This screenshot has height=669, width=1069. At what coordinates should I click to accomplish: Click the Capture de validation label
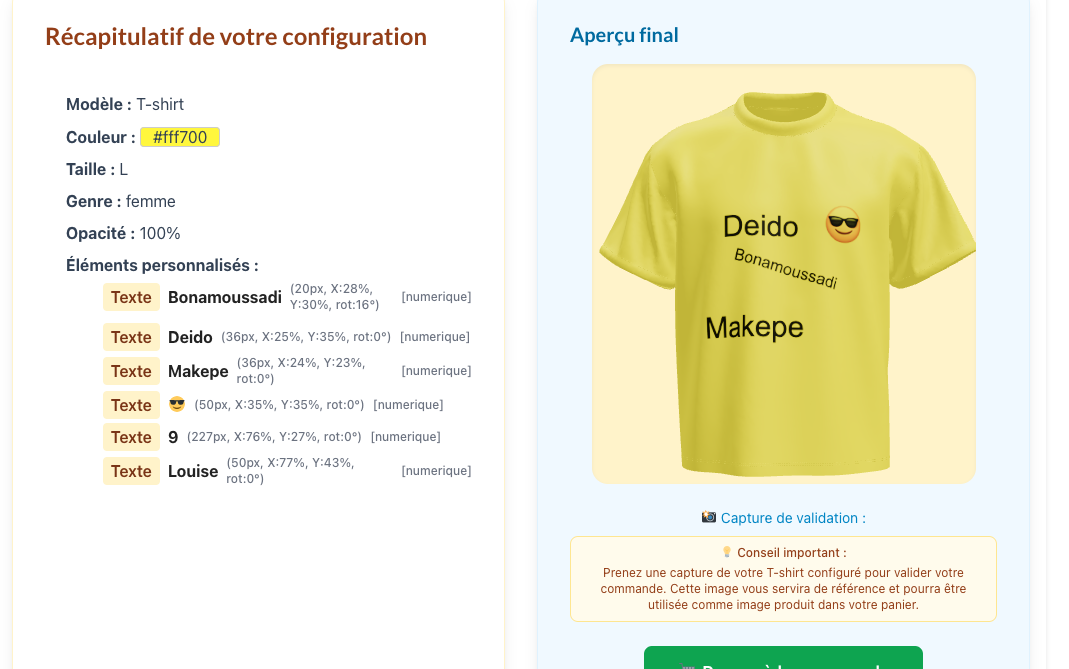[x=793, y=518]
